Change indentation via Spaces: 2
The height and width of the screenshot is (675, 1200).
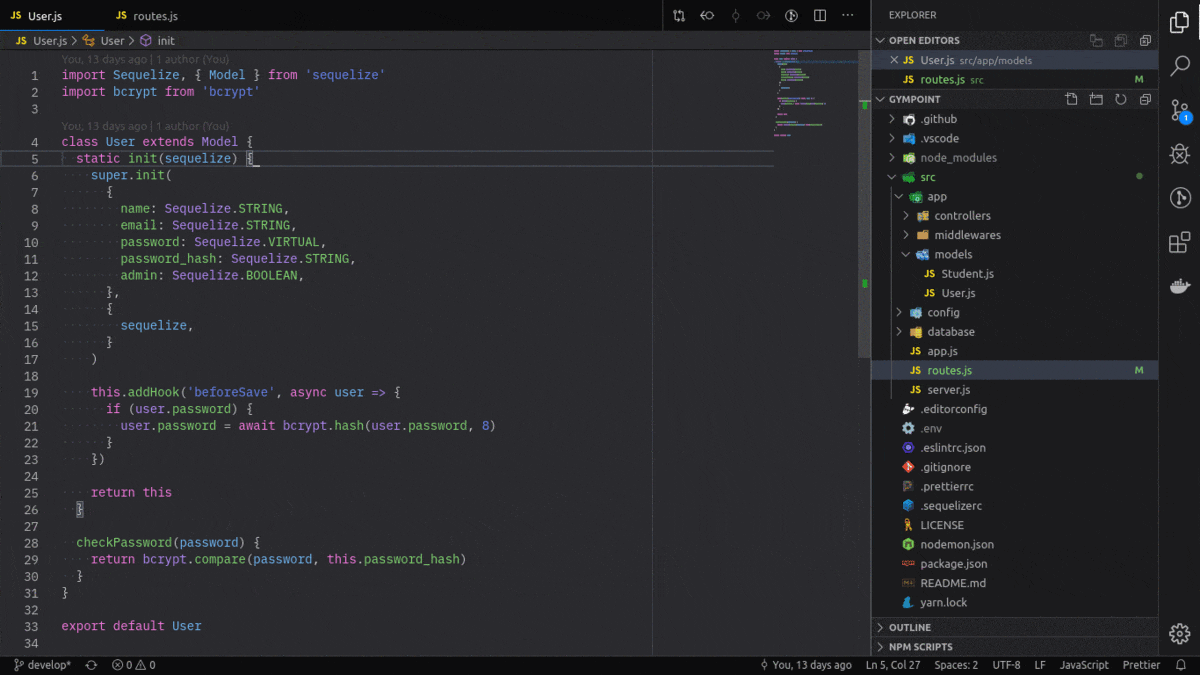pos(956,665)
